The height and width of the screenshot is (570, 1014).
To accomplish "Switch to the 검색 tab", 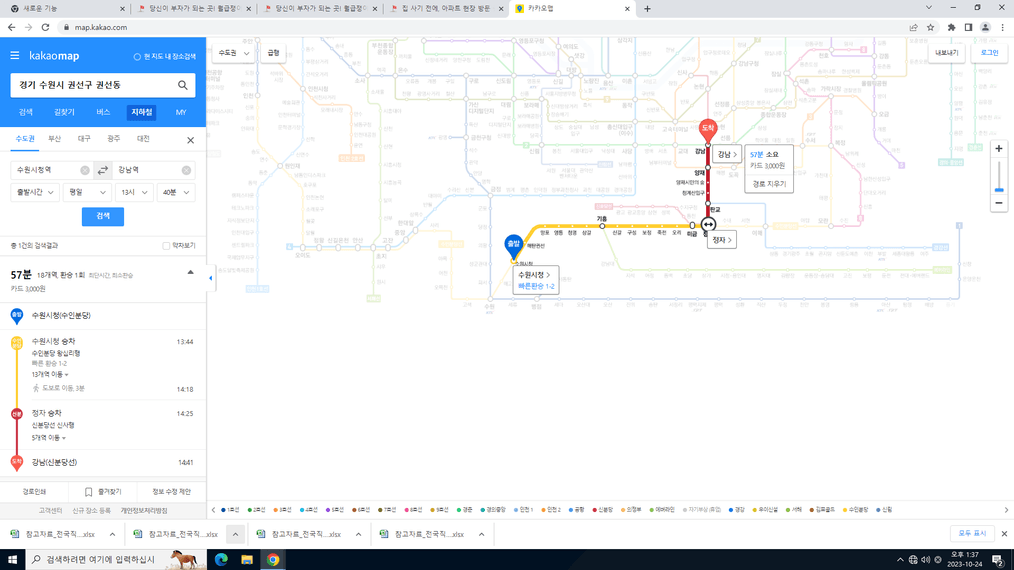I will [x=26, y=112].
